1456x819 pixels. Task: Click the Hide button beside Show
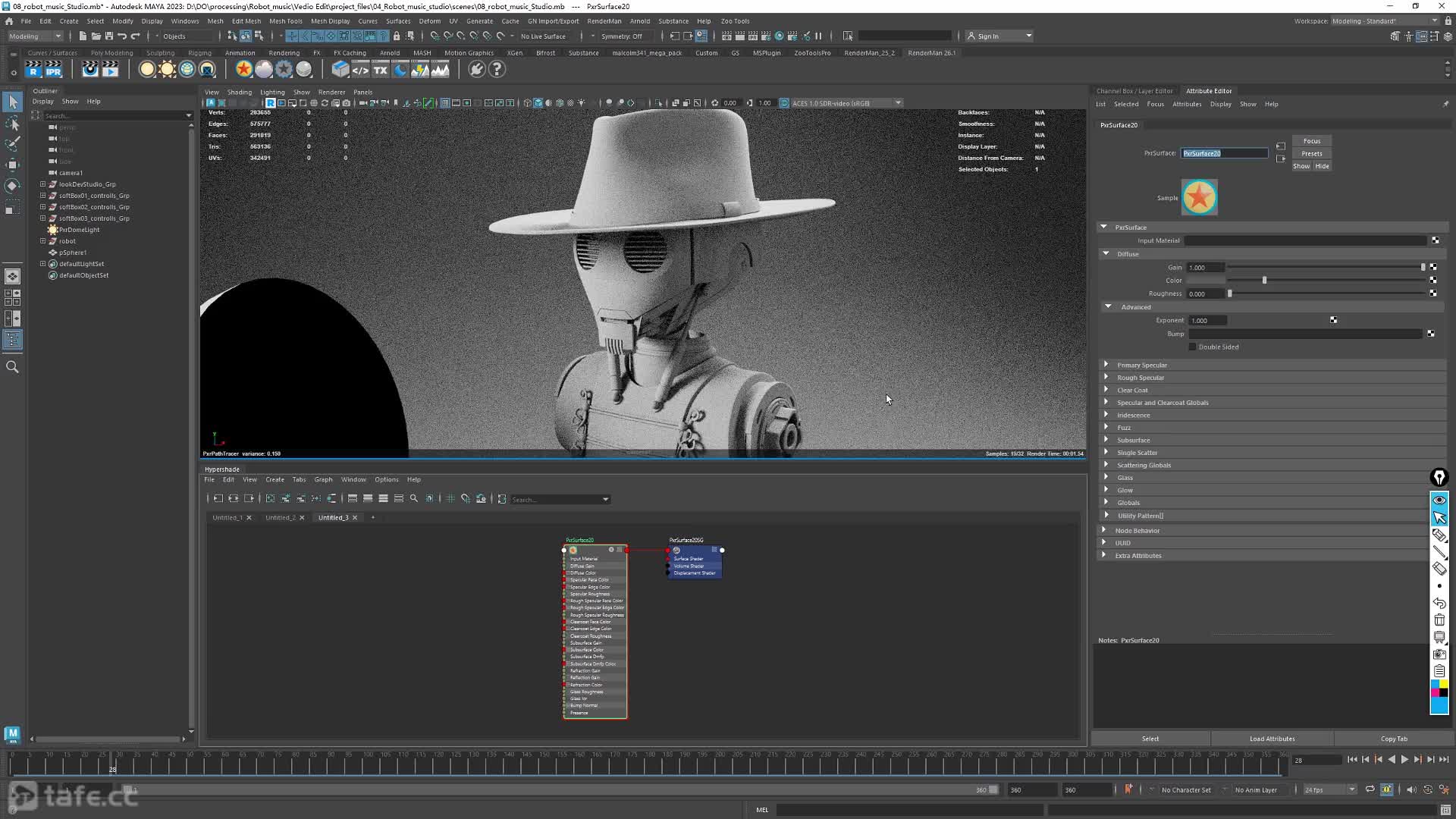point(1322,167)
